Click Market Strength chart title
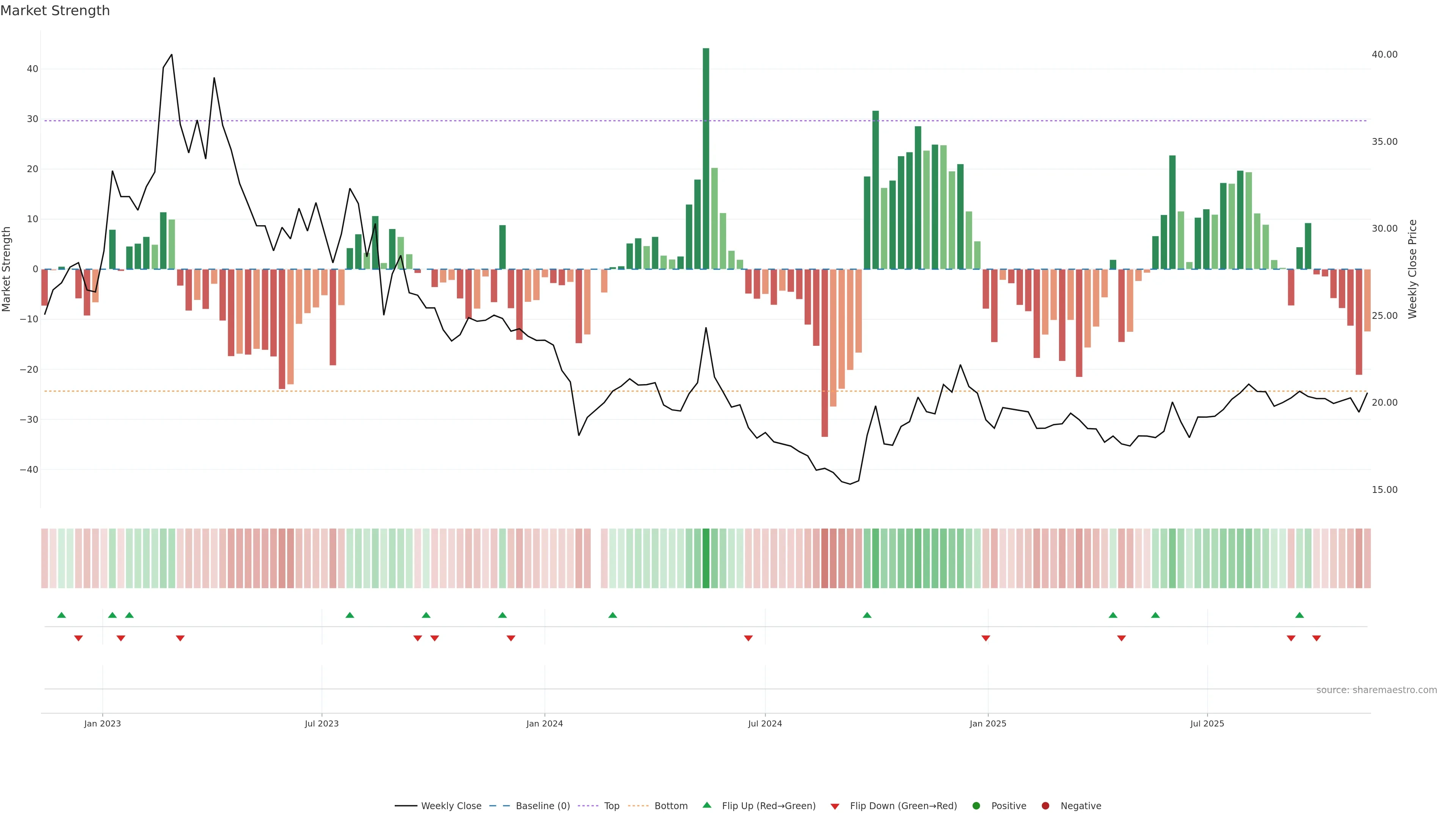Screen dimensions: 1456x819 [x=55, y=11]
